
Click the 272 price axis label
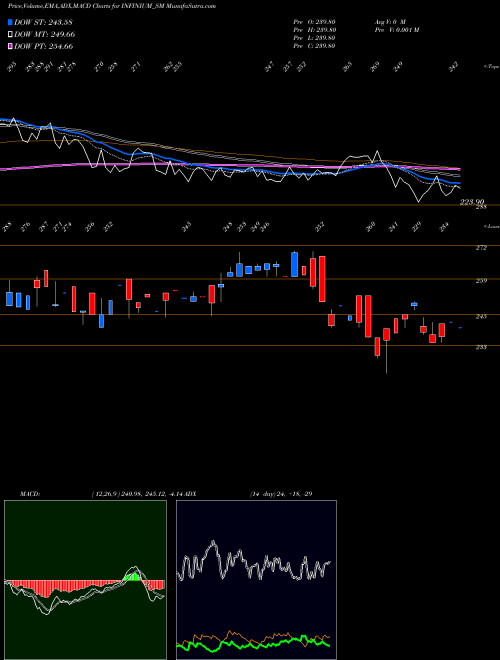[481, 248]
